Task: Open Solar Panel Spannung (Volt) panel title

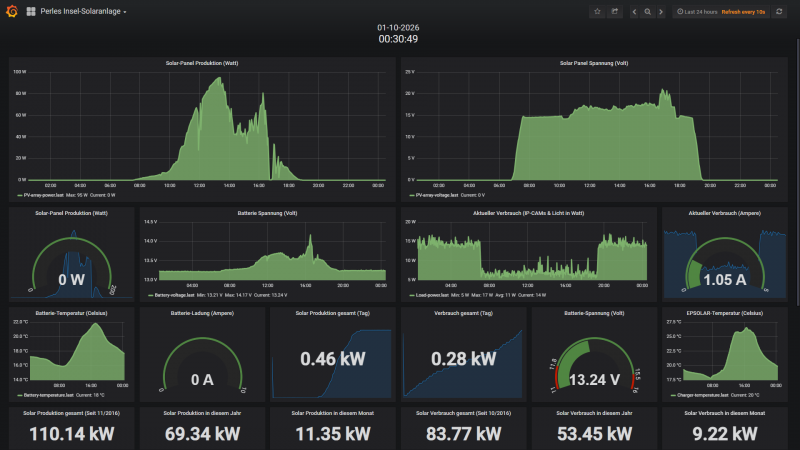Action: coord(594,63)
